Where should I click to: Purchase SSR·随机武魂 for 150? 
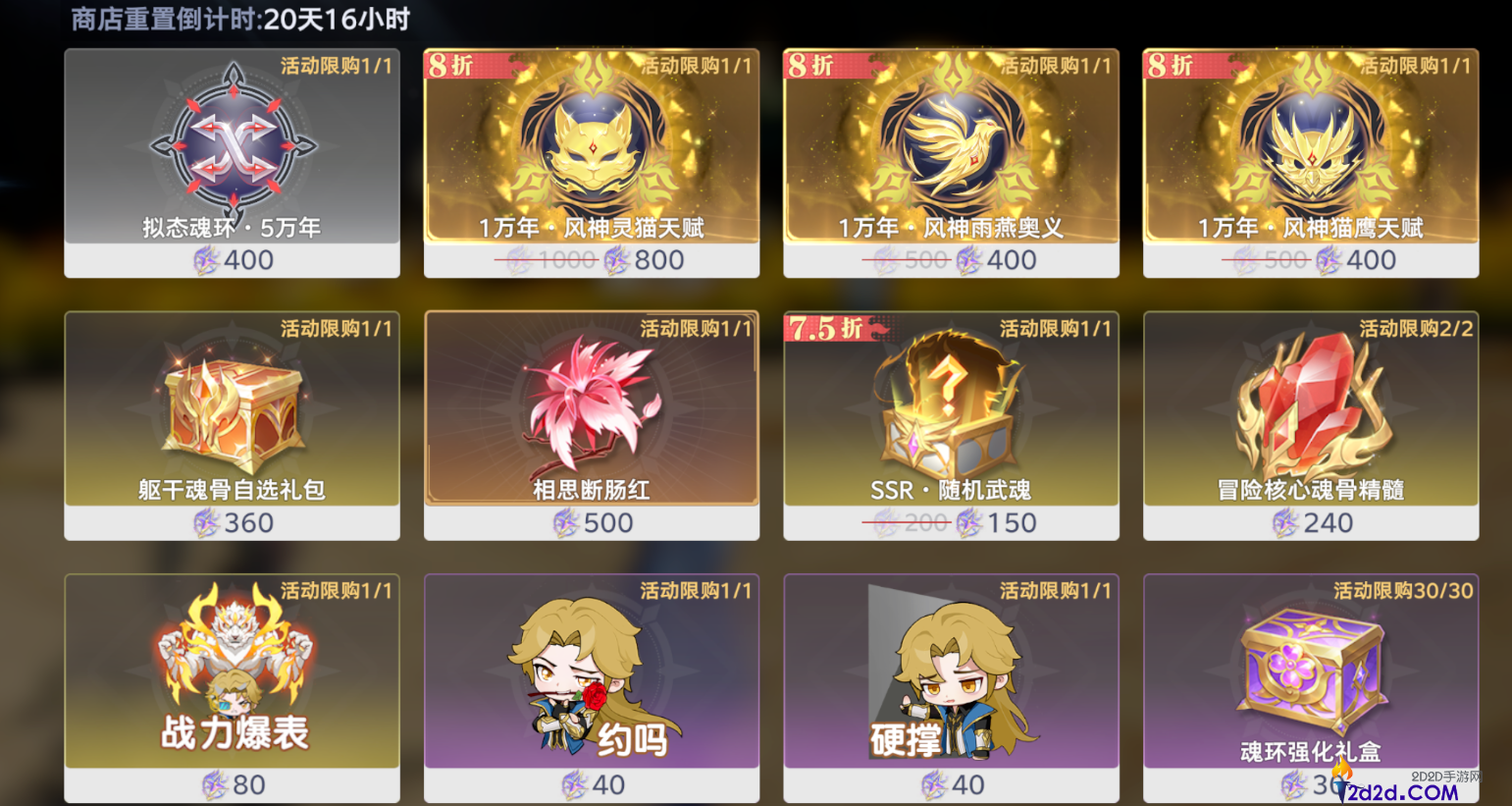[951, 522]
